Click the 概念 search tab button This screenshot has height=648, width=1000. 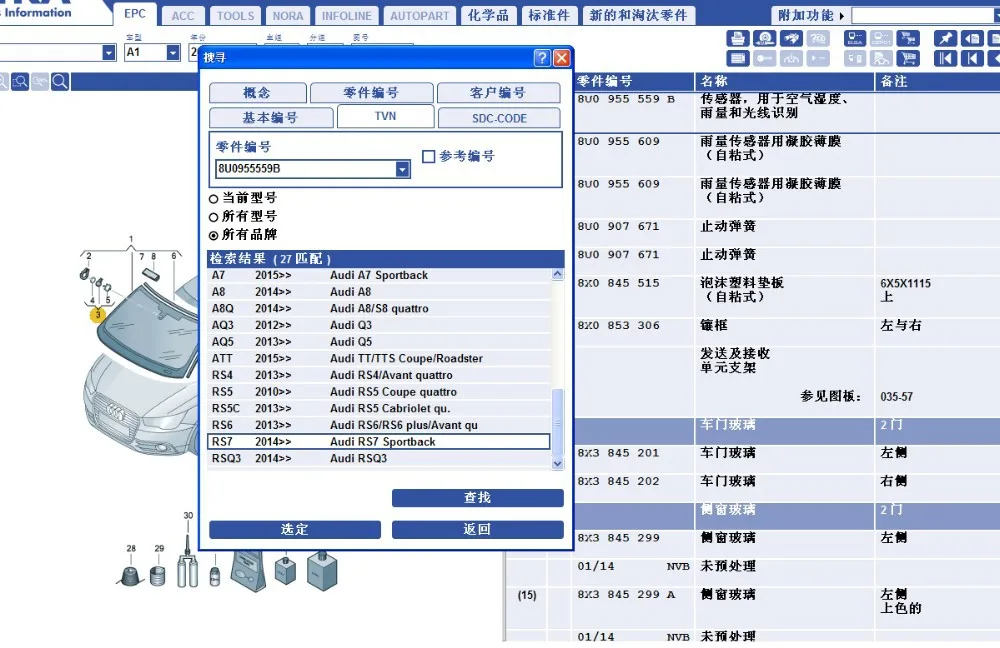[x=258, y=93]
